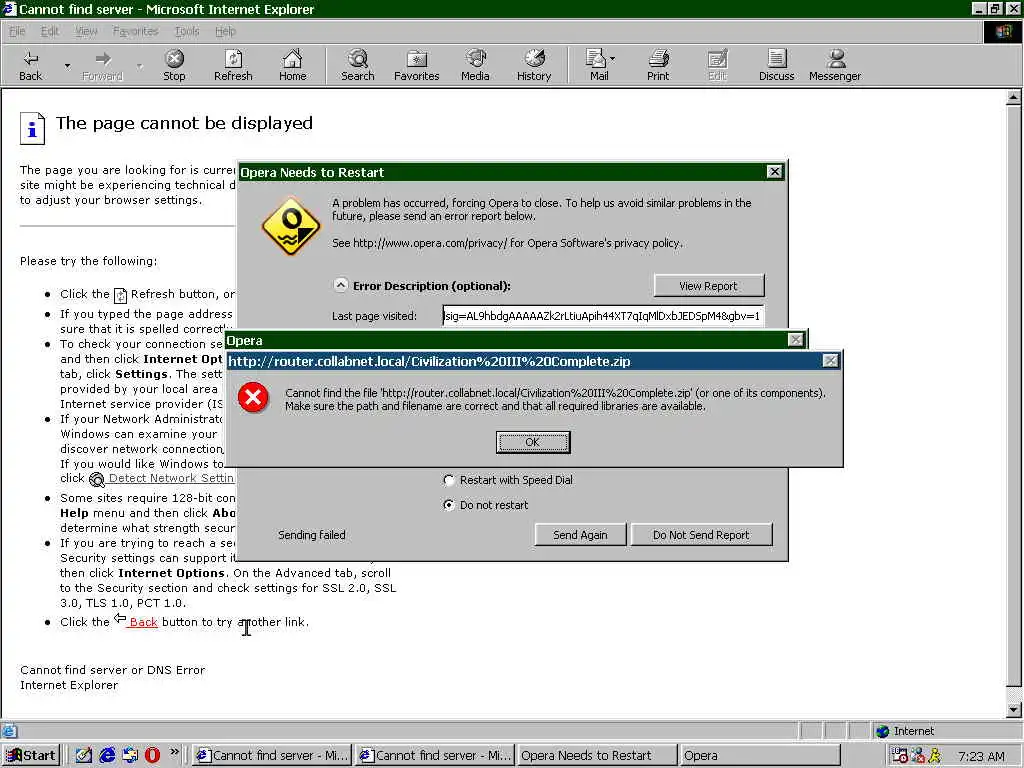Open the Help menu
1024x768 pixels.
click(x=225, y=31)
